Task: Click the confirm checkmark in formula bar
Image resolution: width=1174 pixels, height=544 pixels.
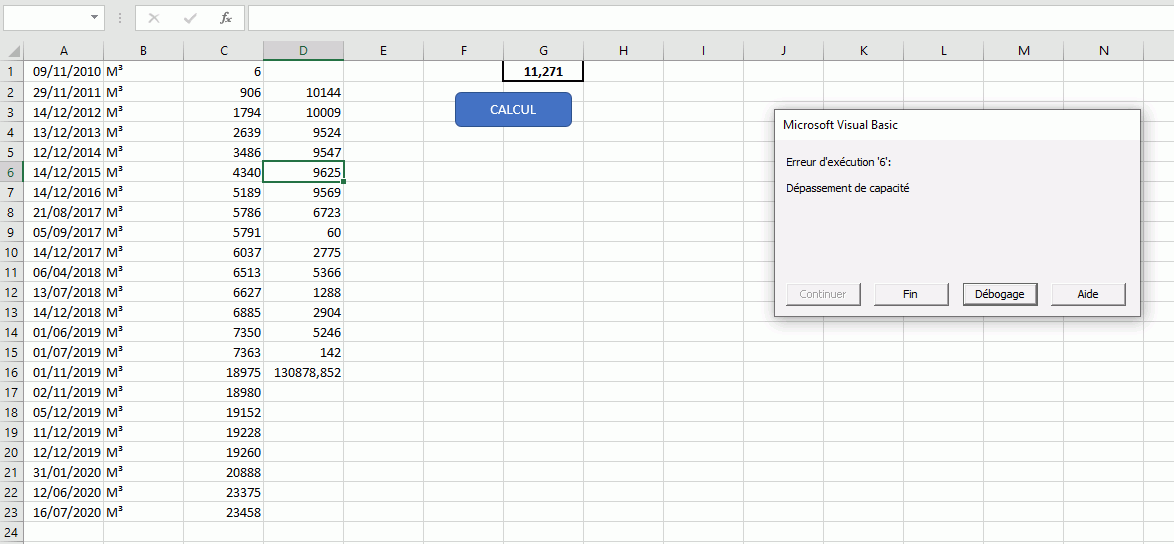Action: 190,18
